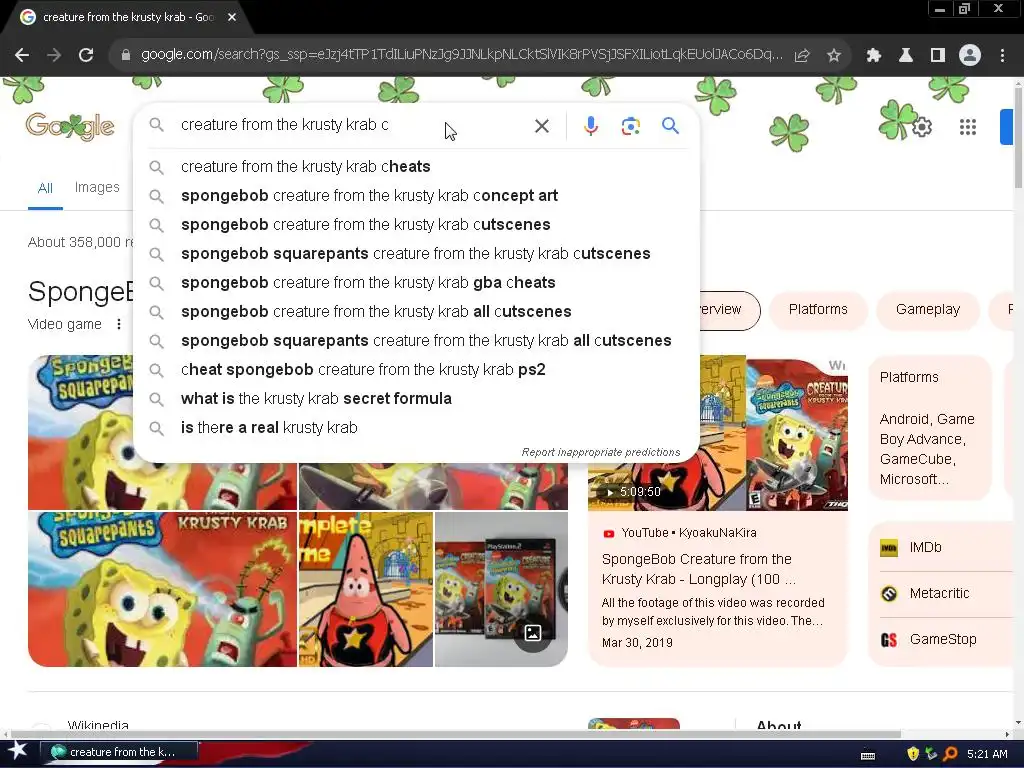The width and height of the screenshot is (1024, 768).
Task: Bookmark this page with the star icon
Action: coord(834,56)
